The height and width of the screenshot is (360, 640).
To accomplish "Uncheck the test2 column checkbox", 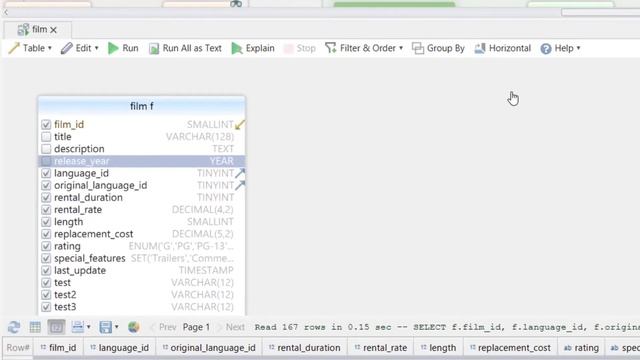I will pyautogui.click(x=46, y=295).
